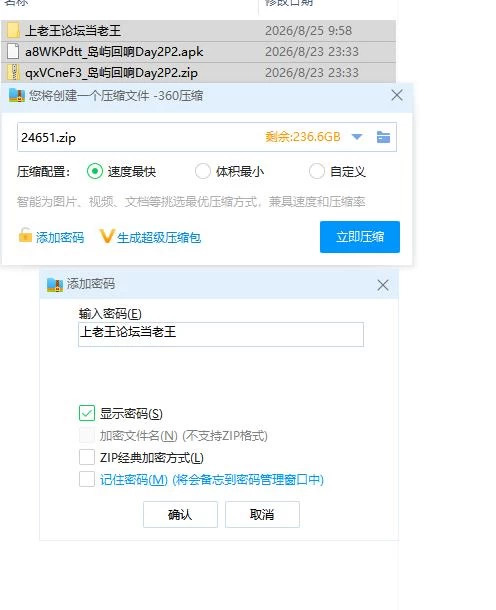Viewport: 496px width, 610px height.
Task: Select the 自定义 radio option
Action: pos(317,171)
